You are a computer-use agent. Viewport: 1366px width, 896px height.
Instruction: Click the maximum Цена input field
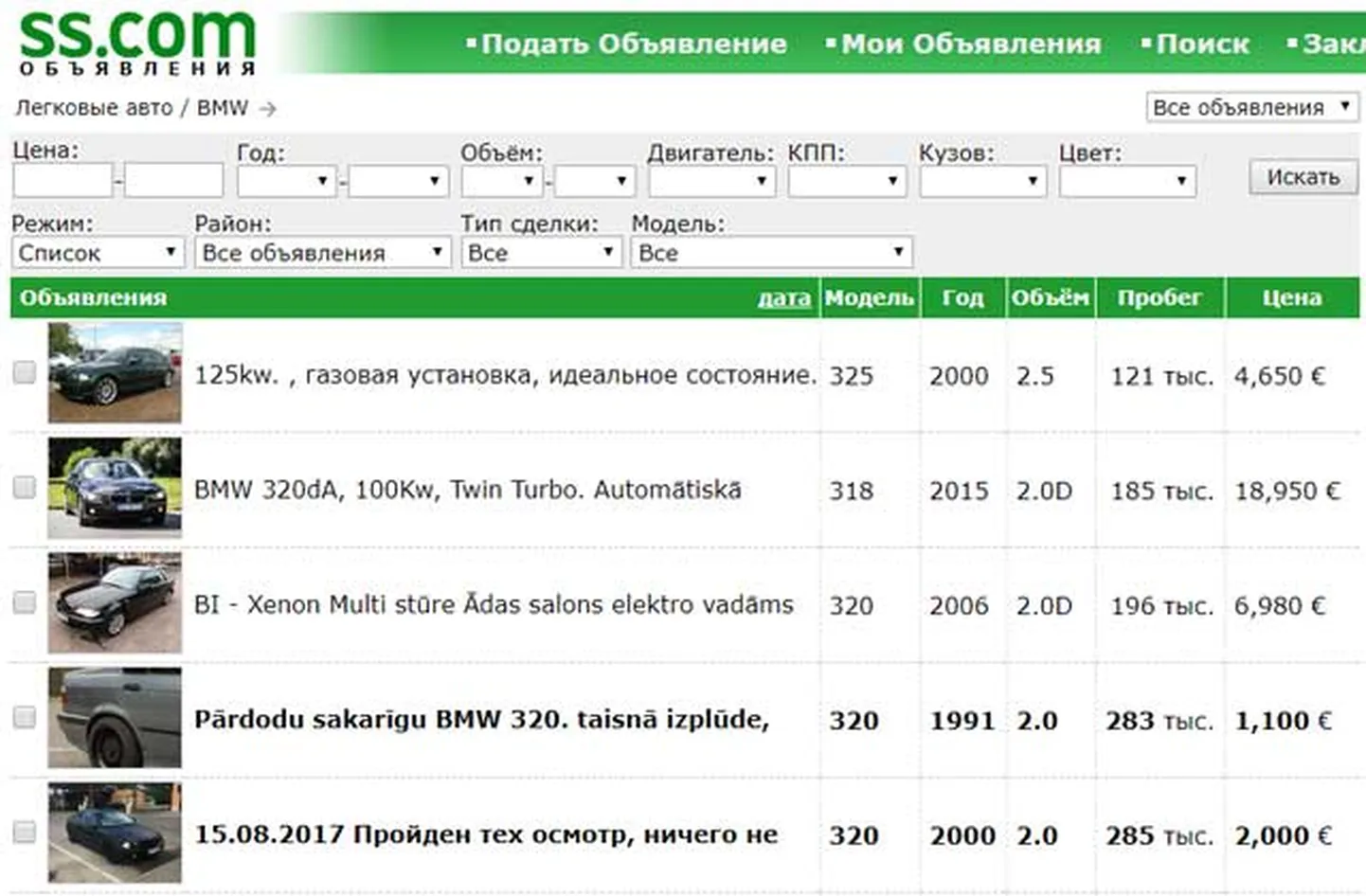173,180
